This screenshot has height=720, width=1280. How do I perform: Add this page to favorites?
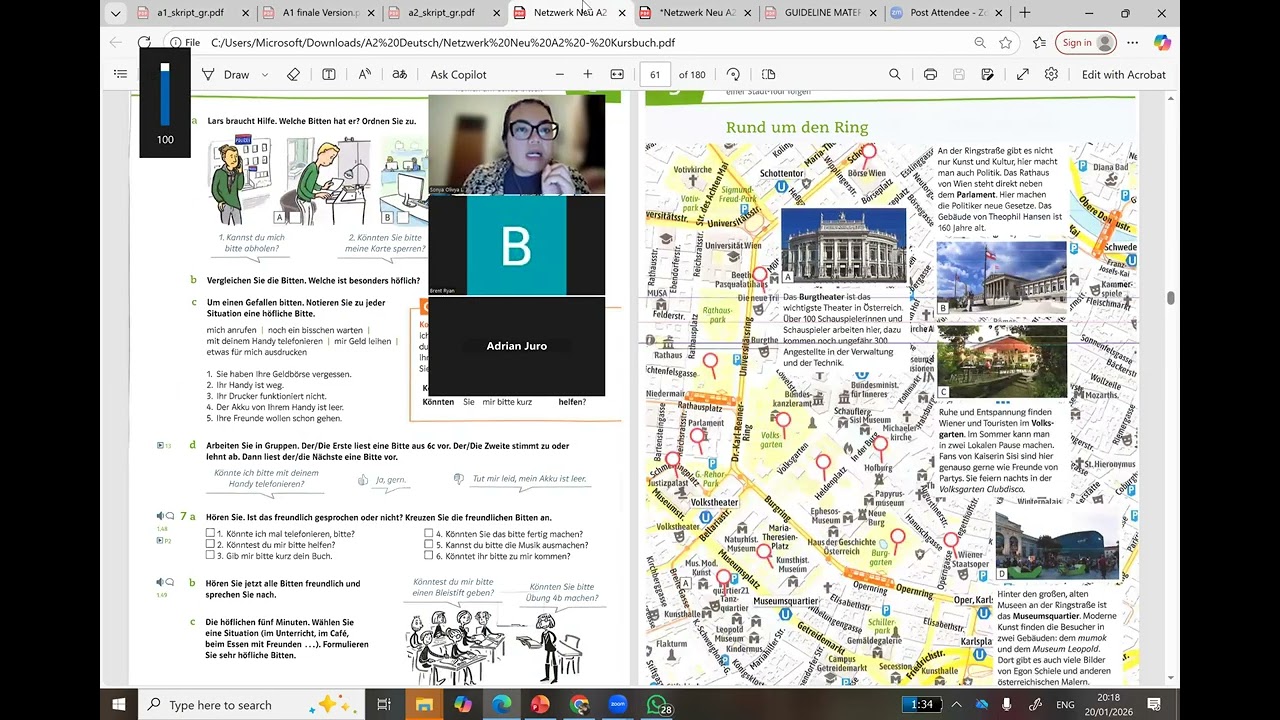[x=1005, y=43]
